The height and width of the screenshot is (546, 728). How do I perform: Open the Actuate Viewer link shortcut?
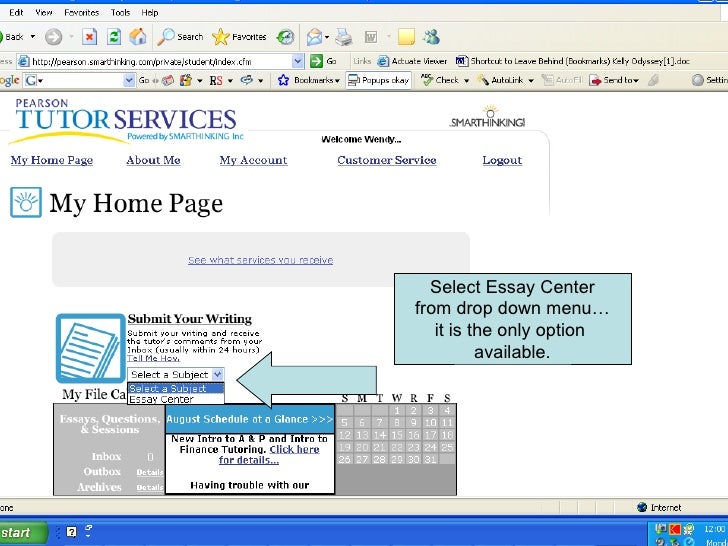[x=412, y=61]
